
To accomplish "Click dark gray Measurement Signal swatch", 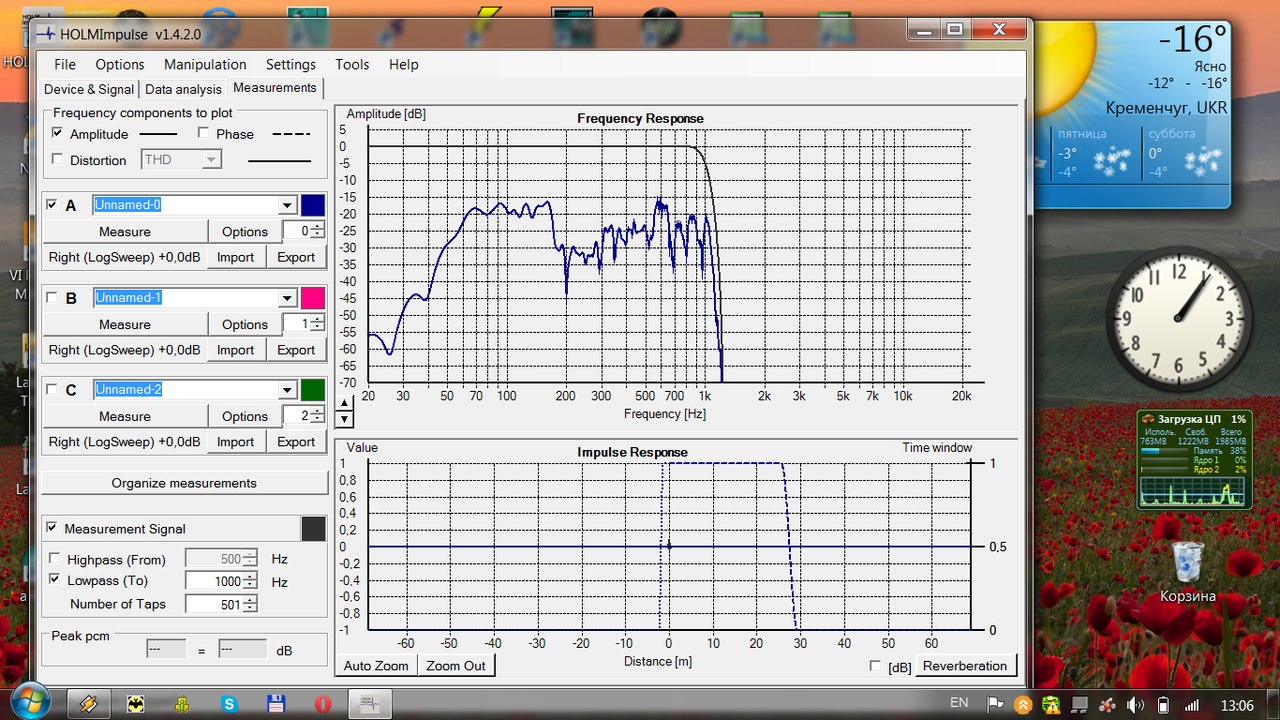I will click(x=313, y=528).
